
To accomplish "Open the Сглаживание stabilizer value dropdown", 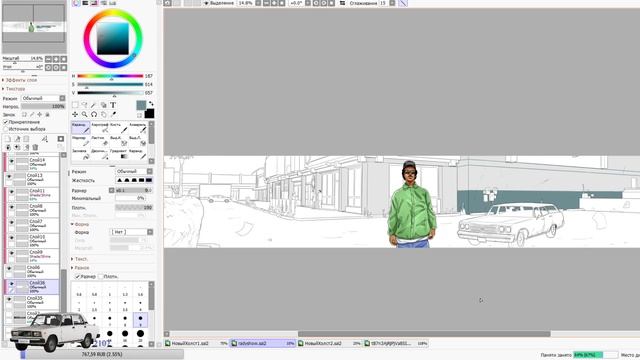I will [x=392, y=3].
